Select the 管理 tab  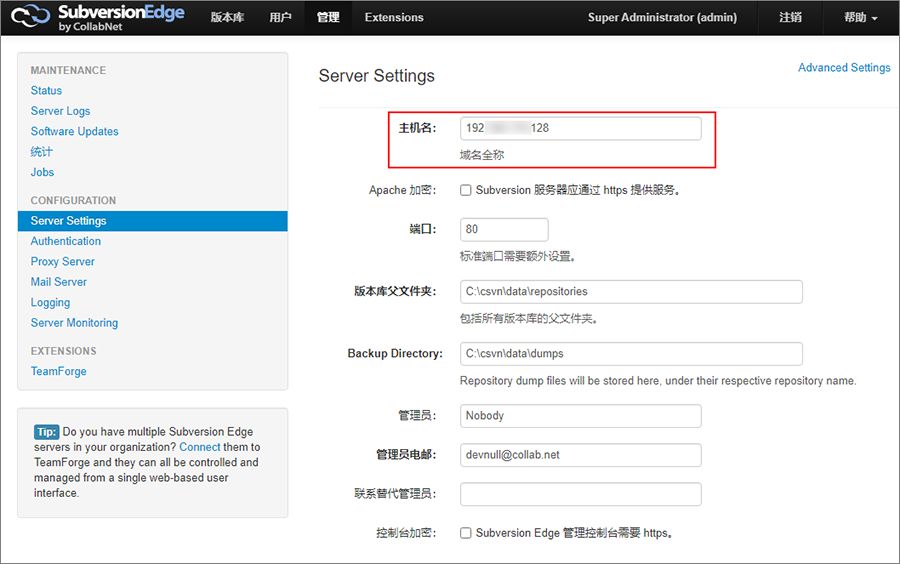(328, 18)
